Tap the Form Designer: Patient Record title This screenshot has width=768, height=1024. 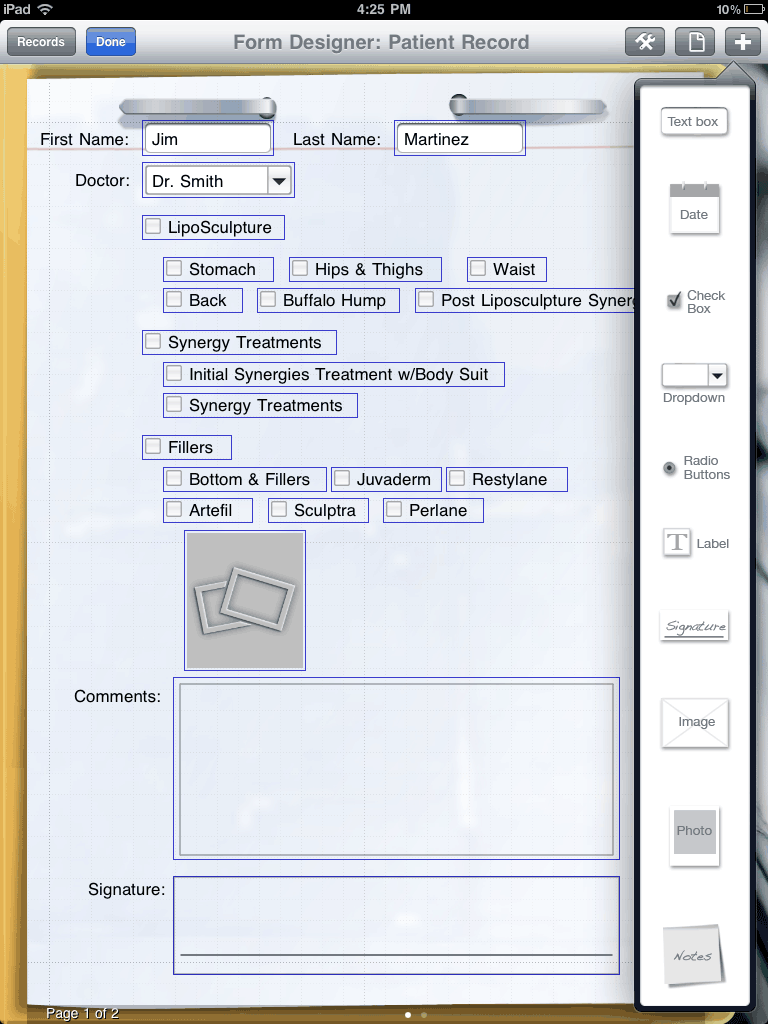pos(381,42)
